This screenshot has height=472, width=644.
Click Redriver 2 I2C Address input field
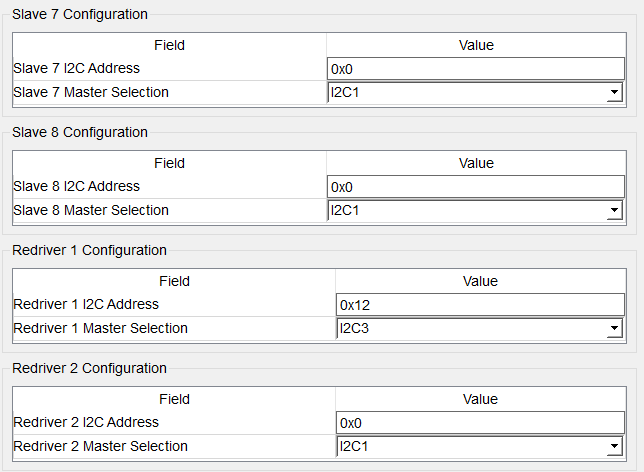pyautogui.click(x=480, y=423)
